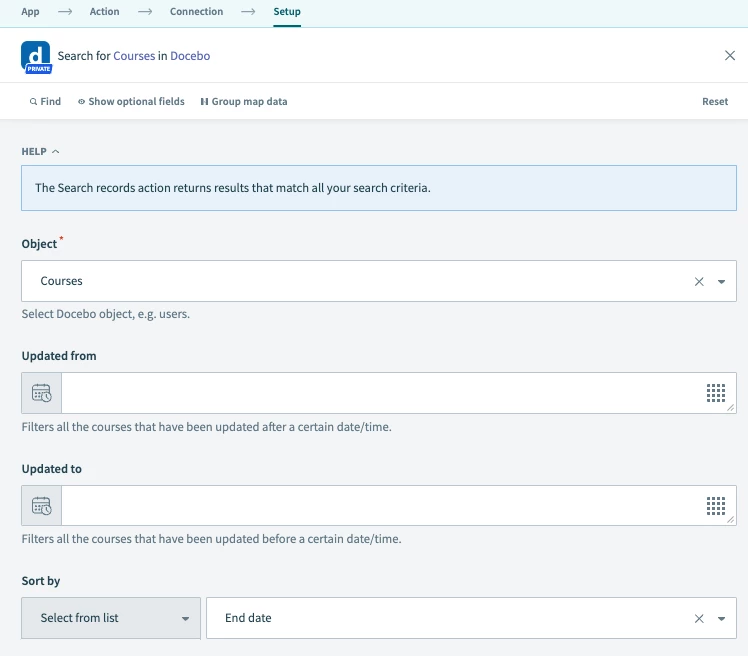Click the calendar icon for Updated to
748x656 pixels.
click(42, 506)
